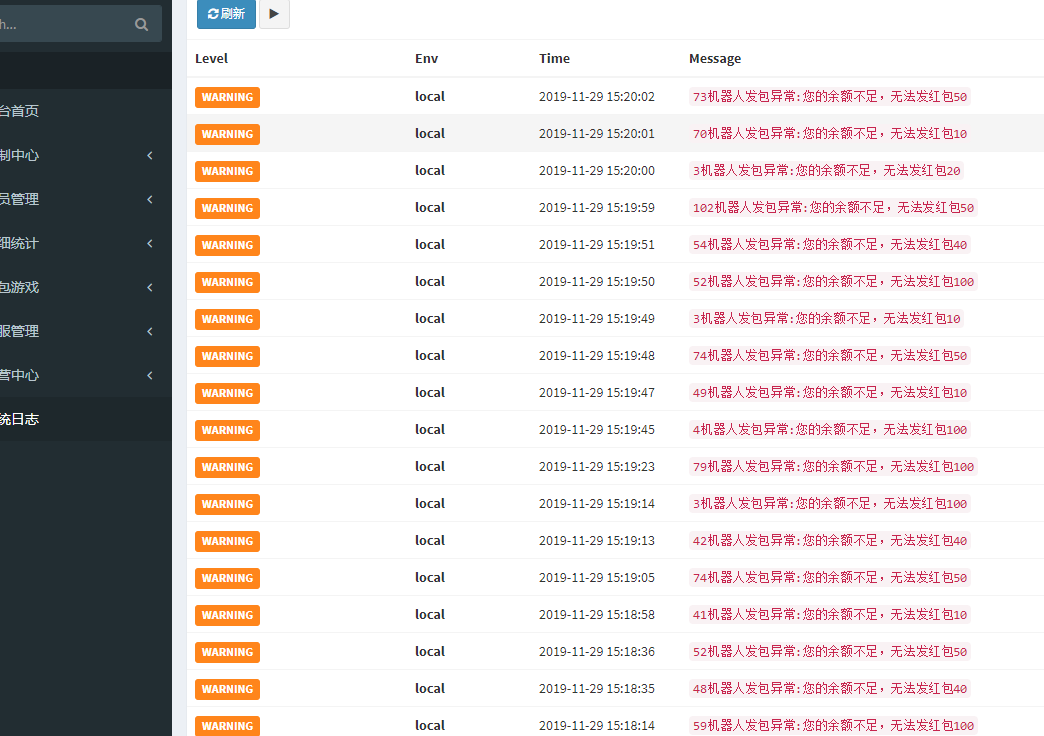Screen dimensions: 1044x736
Task: Expand the 细统计 sidebar section
Action: click(x=75, y=243)
